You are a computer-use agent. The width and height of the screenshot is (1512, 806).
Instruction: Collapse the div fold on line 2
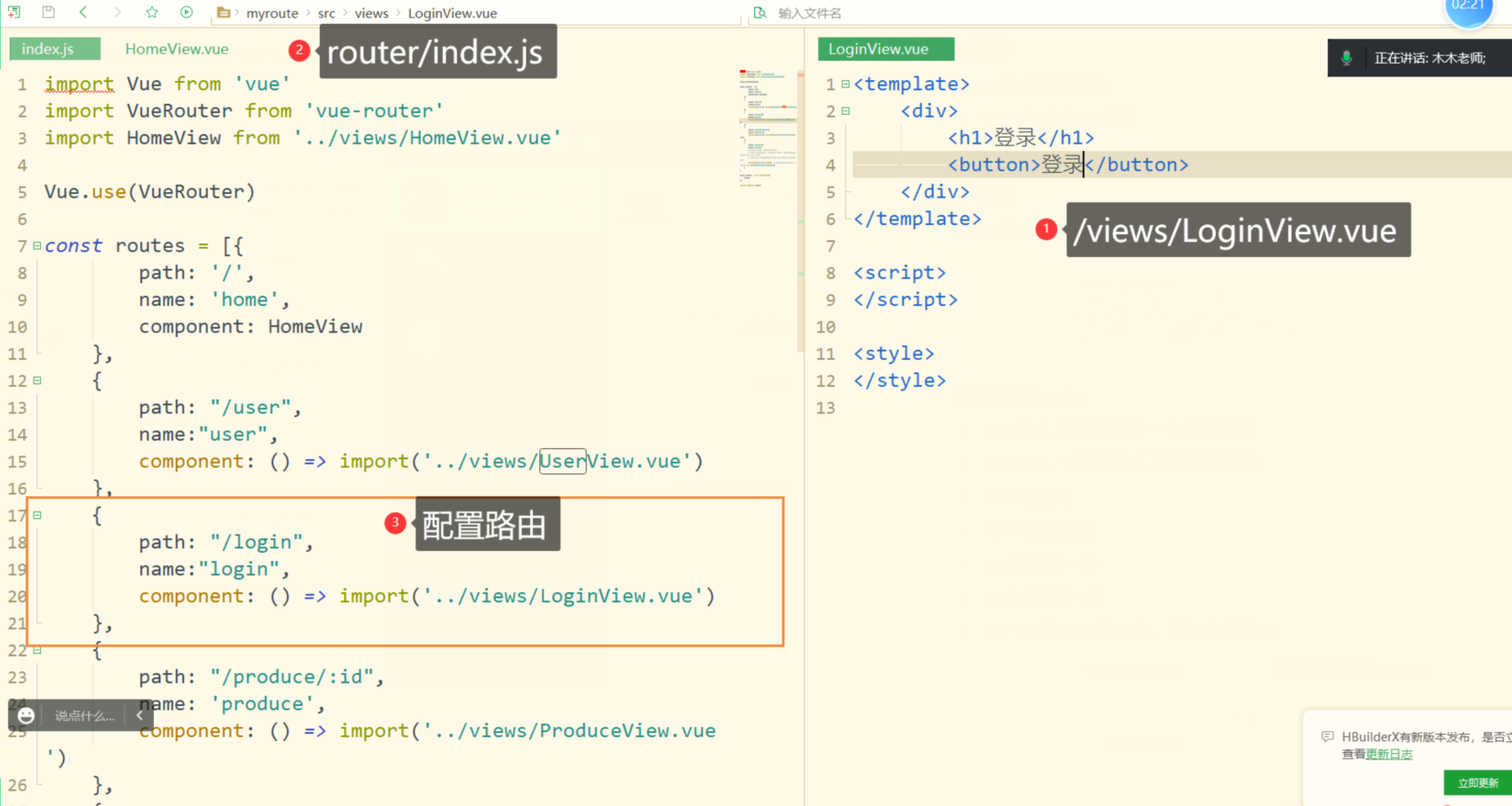coord(845,111)
